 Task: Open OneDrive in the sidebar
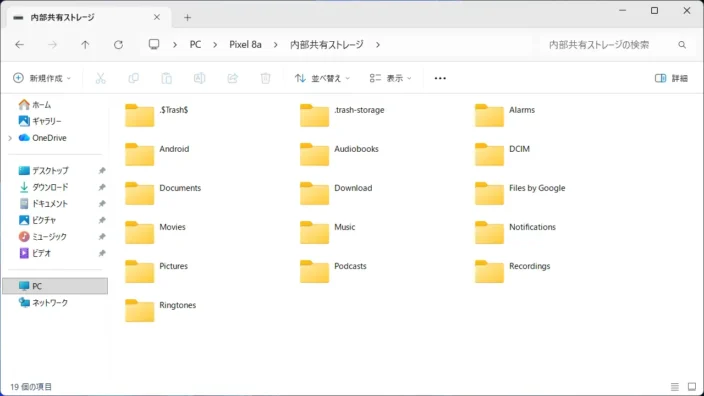(43, 138)
